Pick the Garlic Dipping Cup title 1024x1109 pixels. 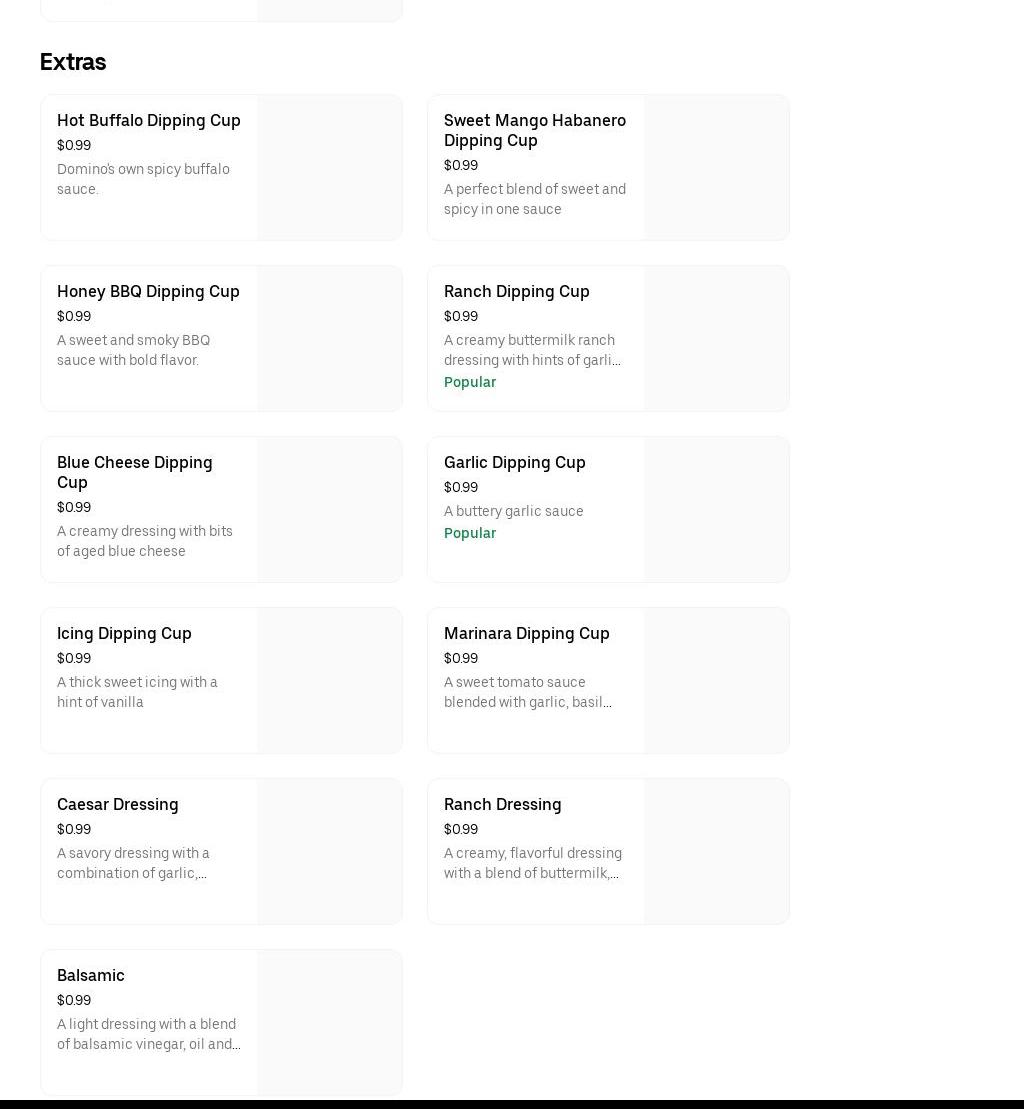click(x=514, y=462)
